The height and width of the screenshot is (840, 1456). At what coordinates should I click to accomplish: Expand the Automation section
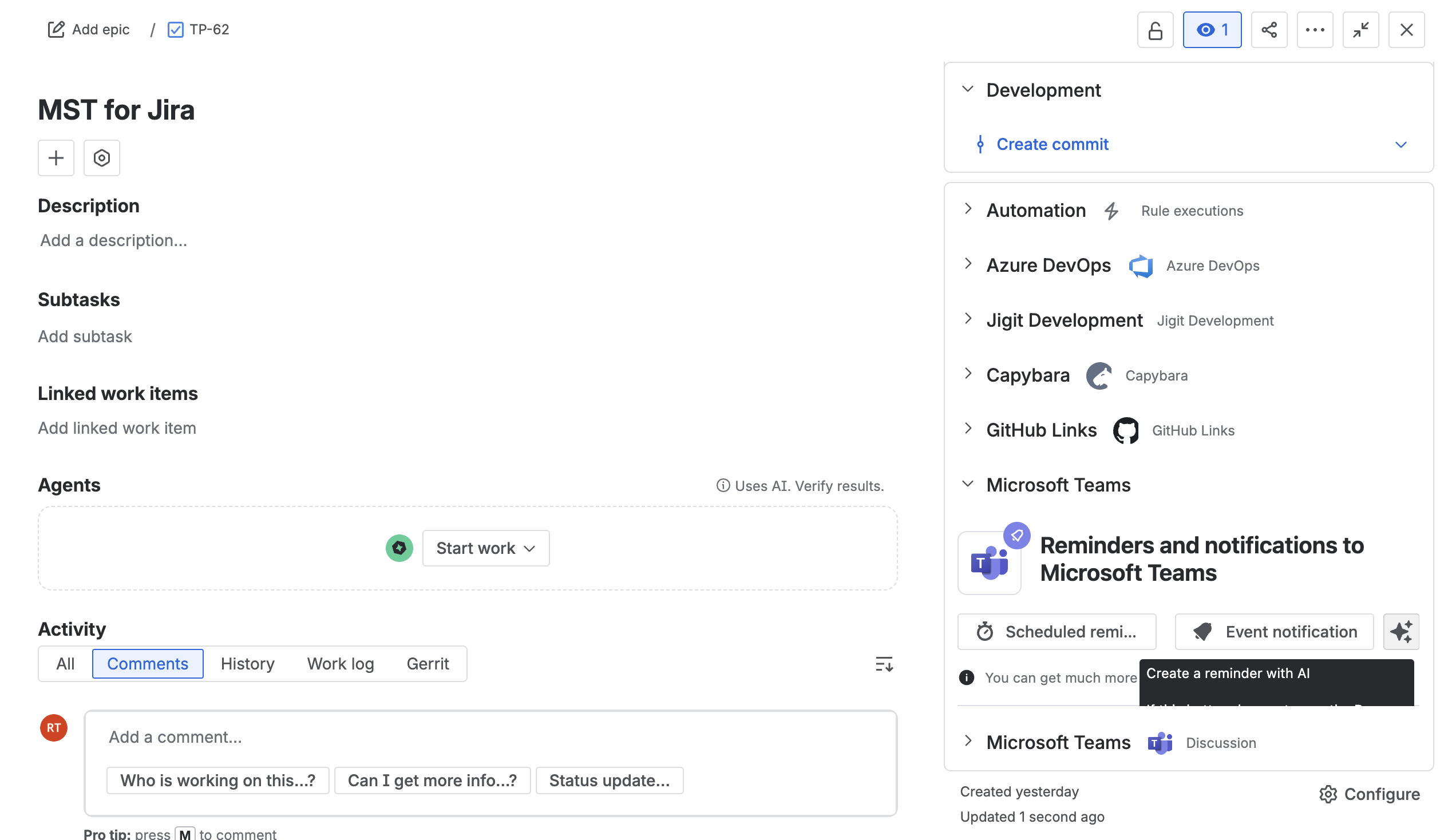(x=967, y=209)
